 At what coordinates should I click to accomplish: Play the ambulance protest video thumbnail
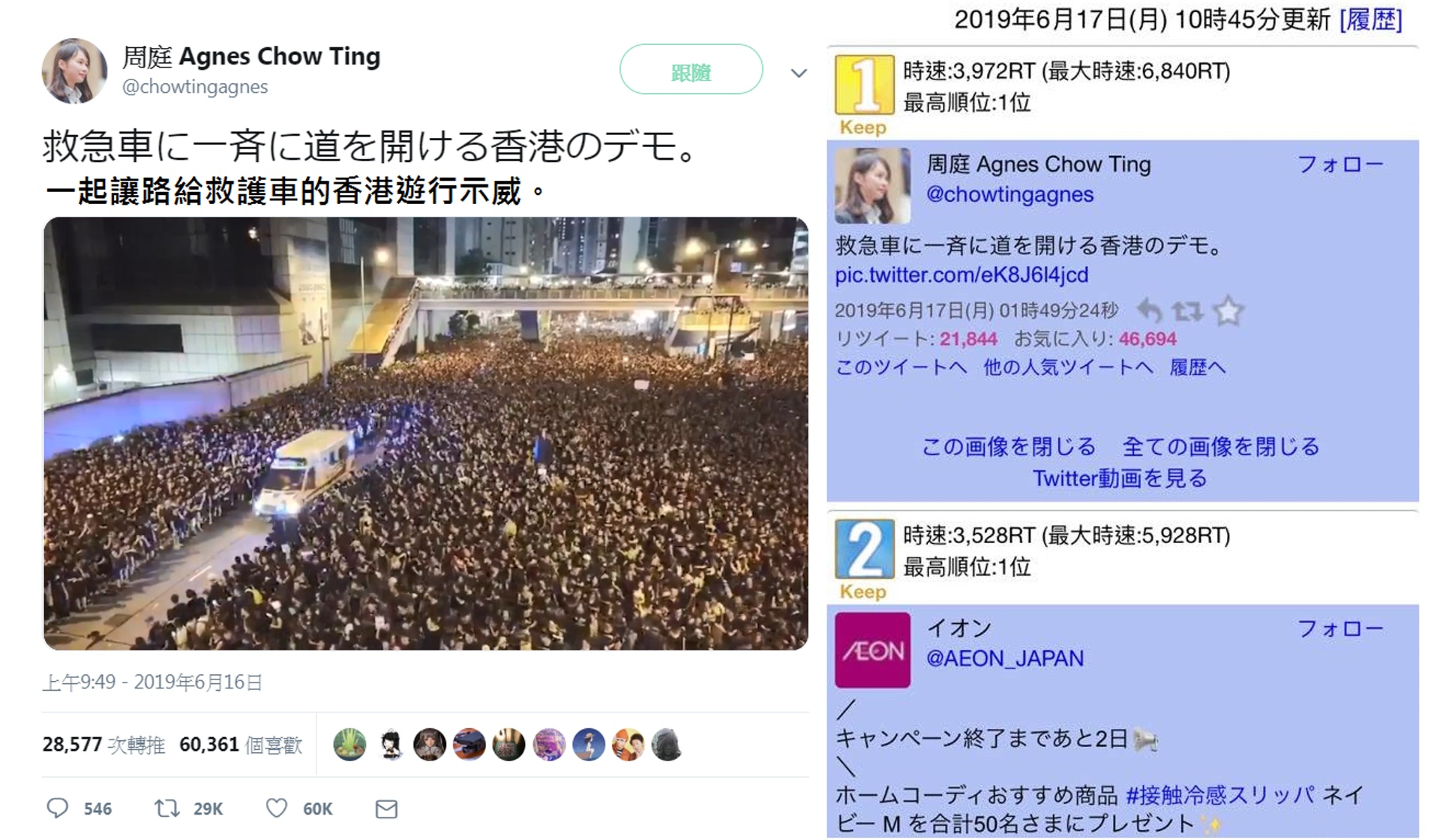pos(426,433)
